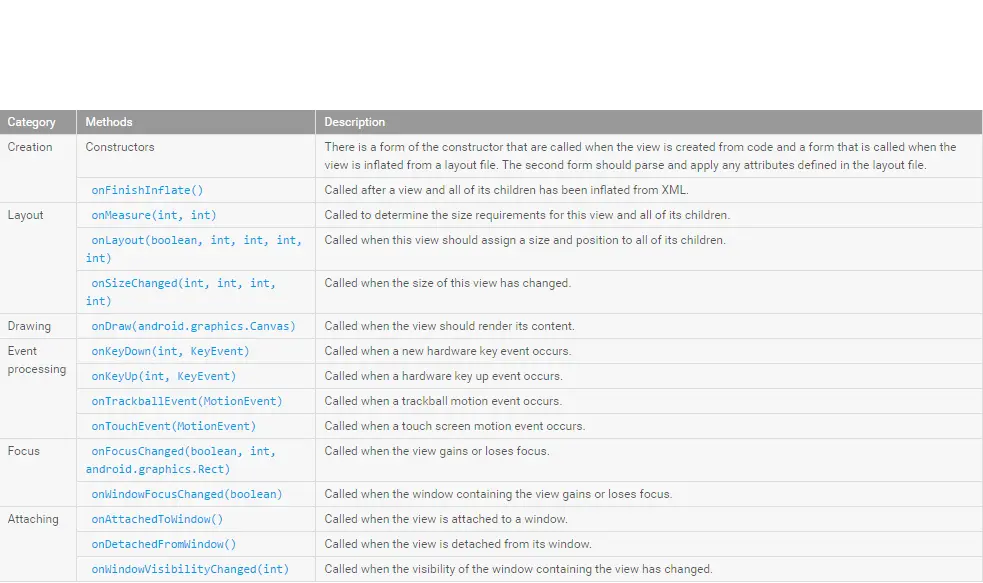Open the onKeyDown(int, KeyEvent) link
This screenshot has width=983, height=583.
[x=171, y=351]
